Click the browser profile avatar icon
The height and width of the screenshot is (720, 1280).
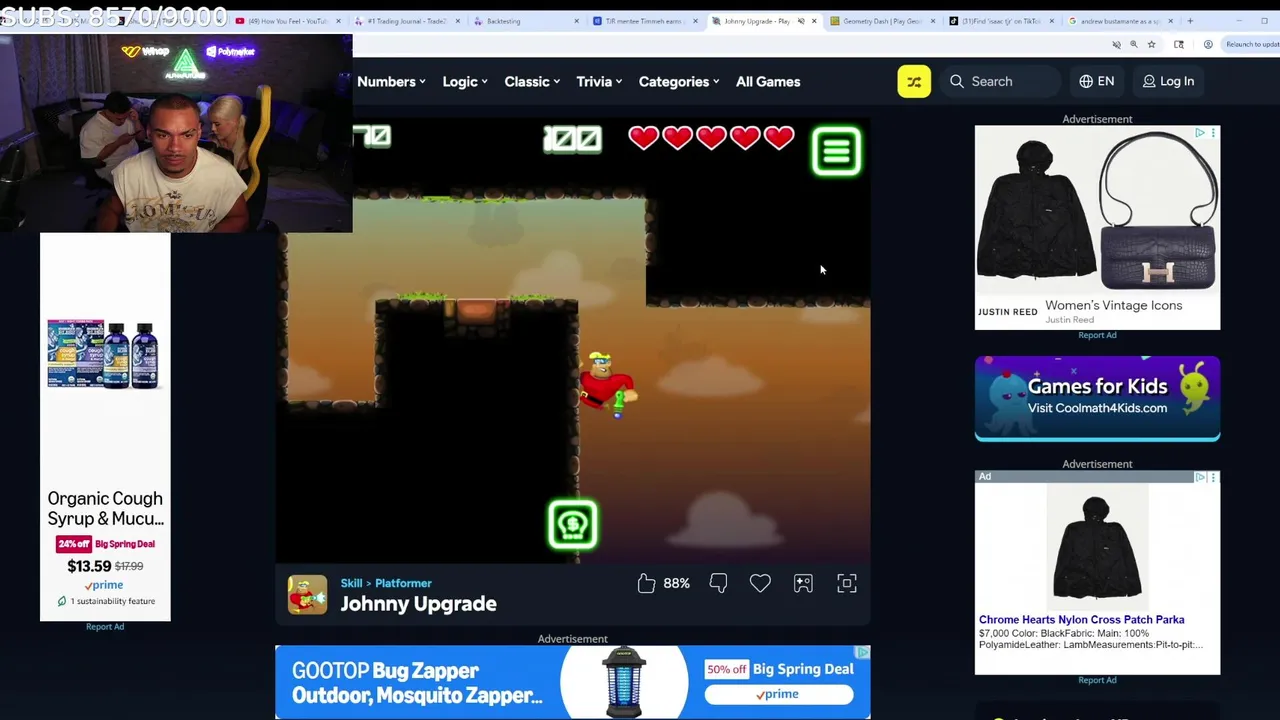pos(1208,44)
